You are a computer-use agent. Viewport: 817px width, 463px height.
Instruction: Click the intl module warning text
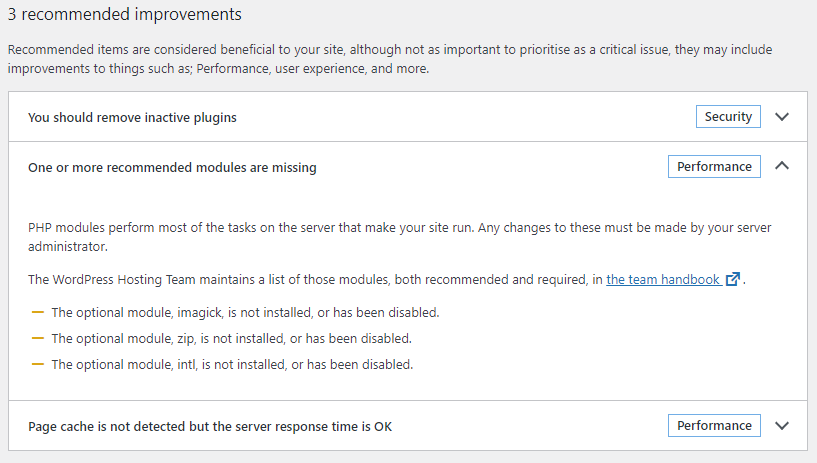click(232, 364)
